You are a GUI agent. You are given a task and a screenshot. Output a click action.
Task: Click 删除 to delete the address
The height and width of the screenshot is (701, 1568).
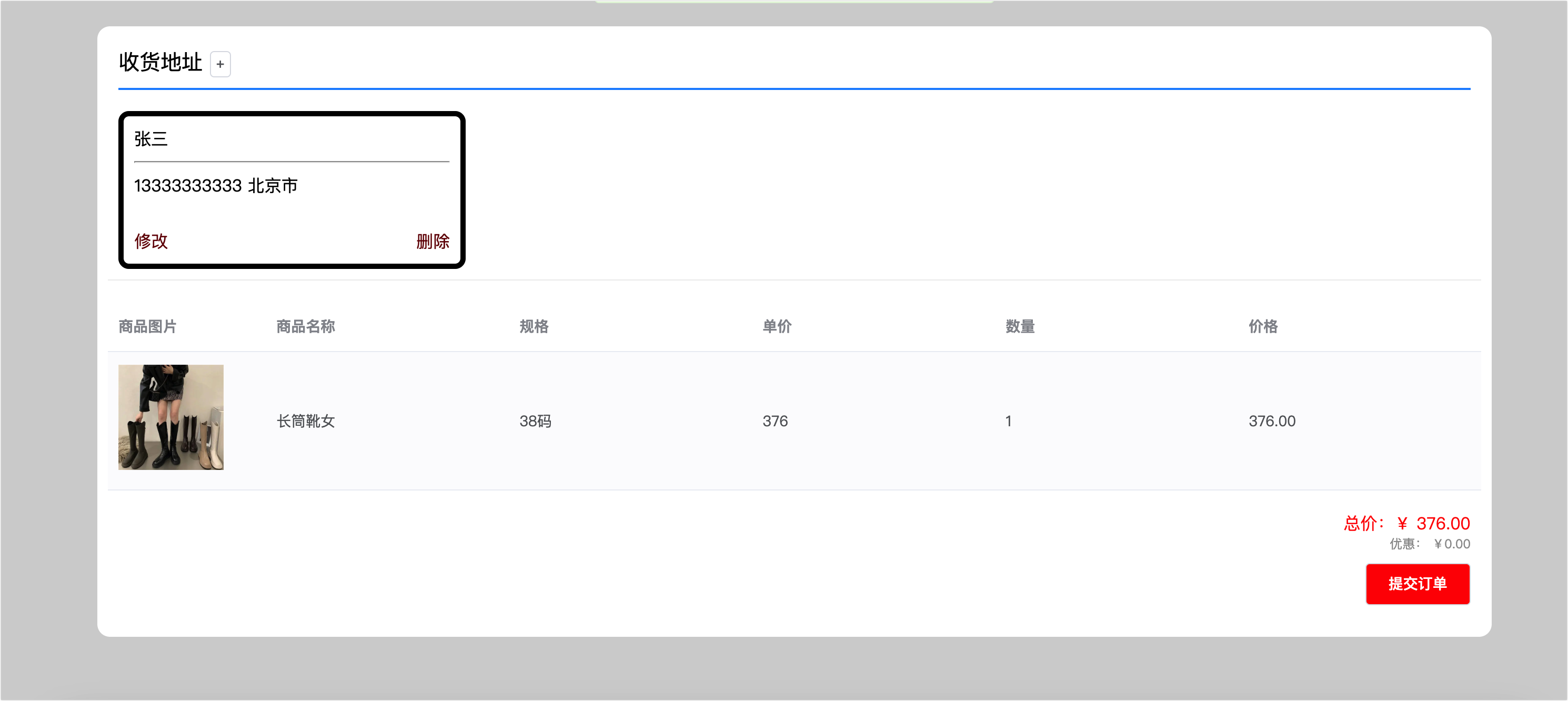[x=432, y=241]
